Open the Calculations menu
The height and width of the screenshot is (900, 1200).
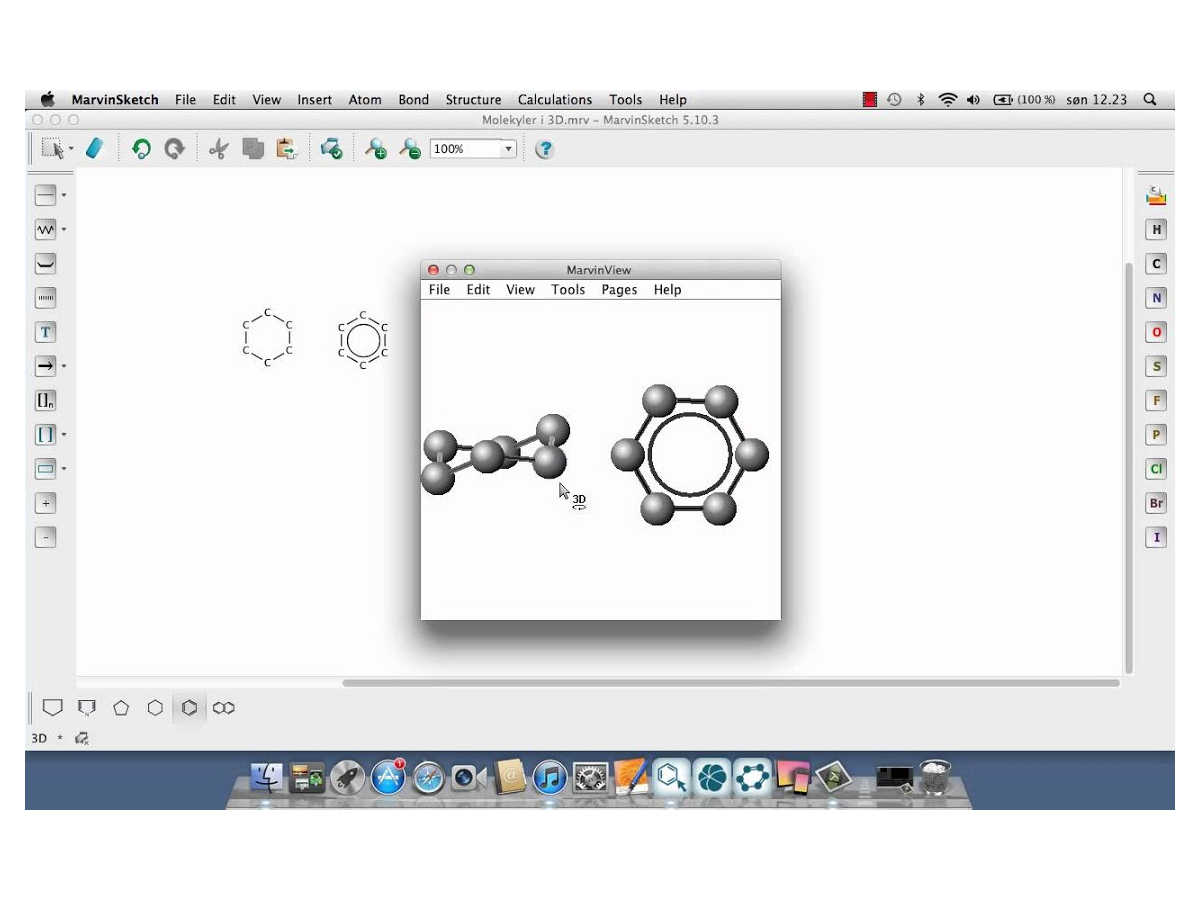point(554,100)
